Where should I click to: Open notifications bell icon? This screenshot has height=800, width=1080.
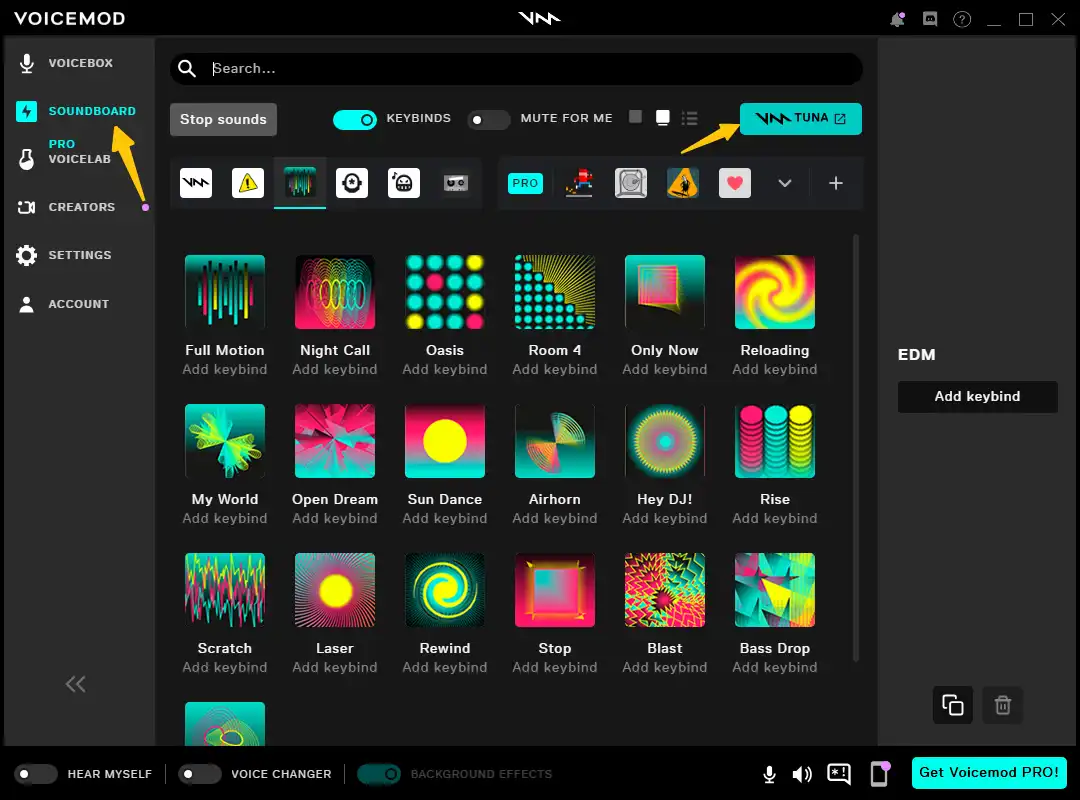coord(897,19)
